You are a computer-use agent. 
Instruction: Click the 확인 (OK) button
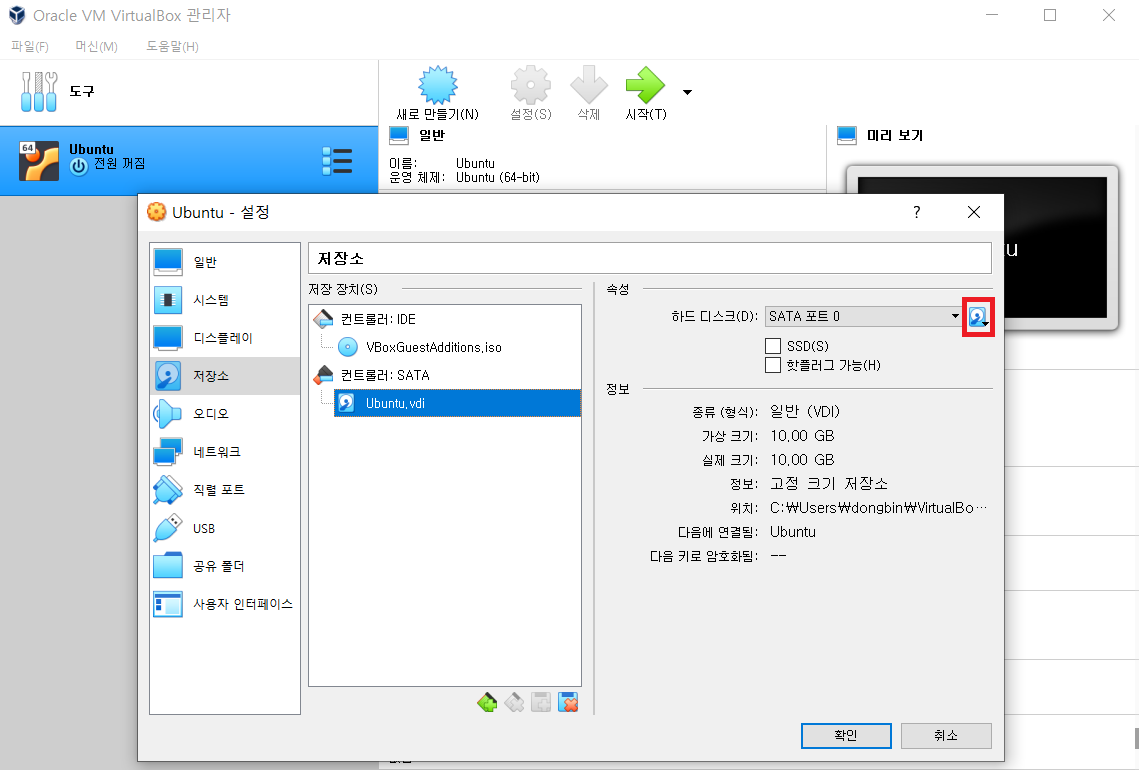[x=846, y=735]
